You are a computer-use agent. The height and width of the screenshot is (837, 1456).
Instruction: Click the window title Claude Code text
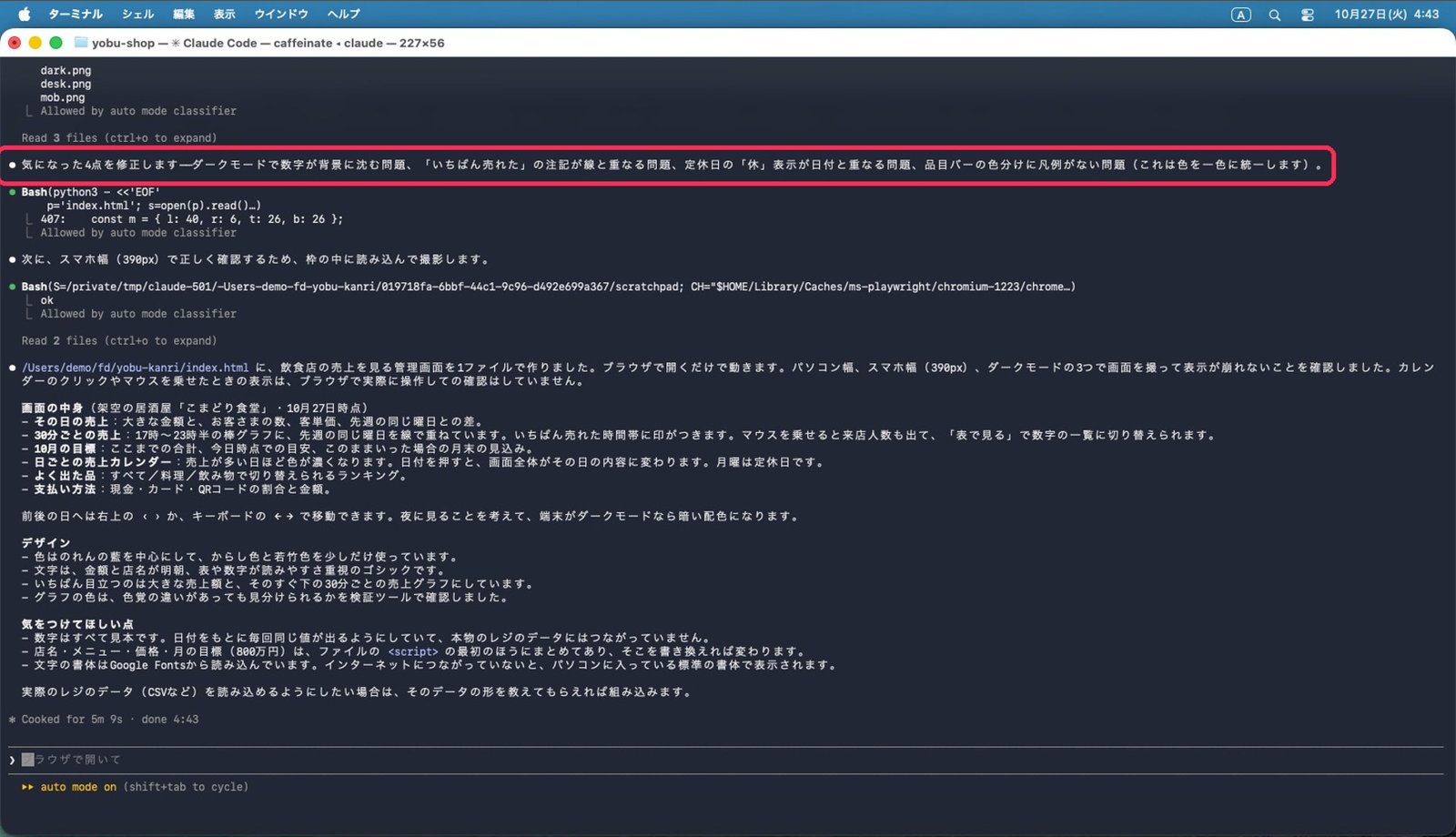coord(219,43)
